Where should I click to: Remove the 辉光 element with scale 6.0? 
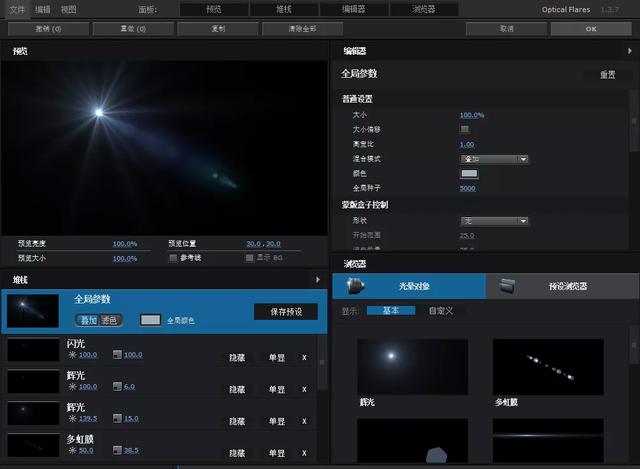(x=304, y=389)
